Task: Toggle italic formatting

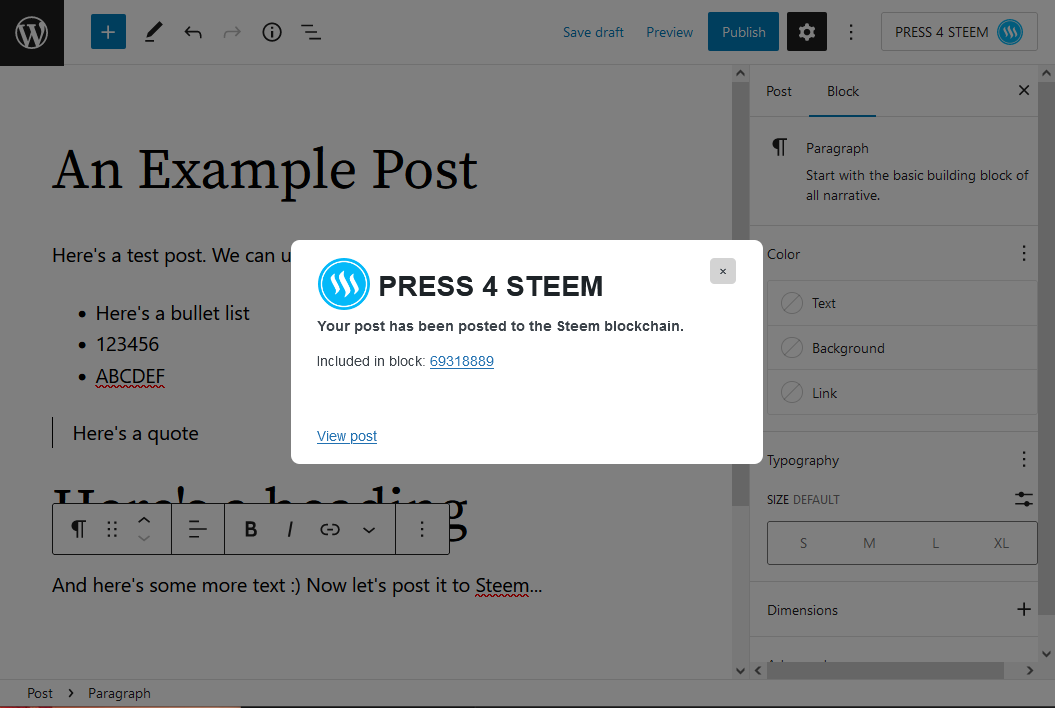Action: (290, 530)
